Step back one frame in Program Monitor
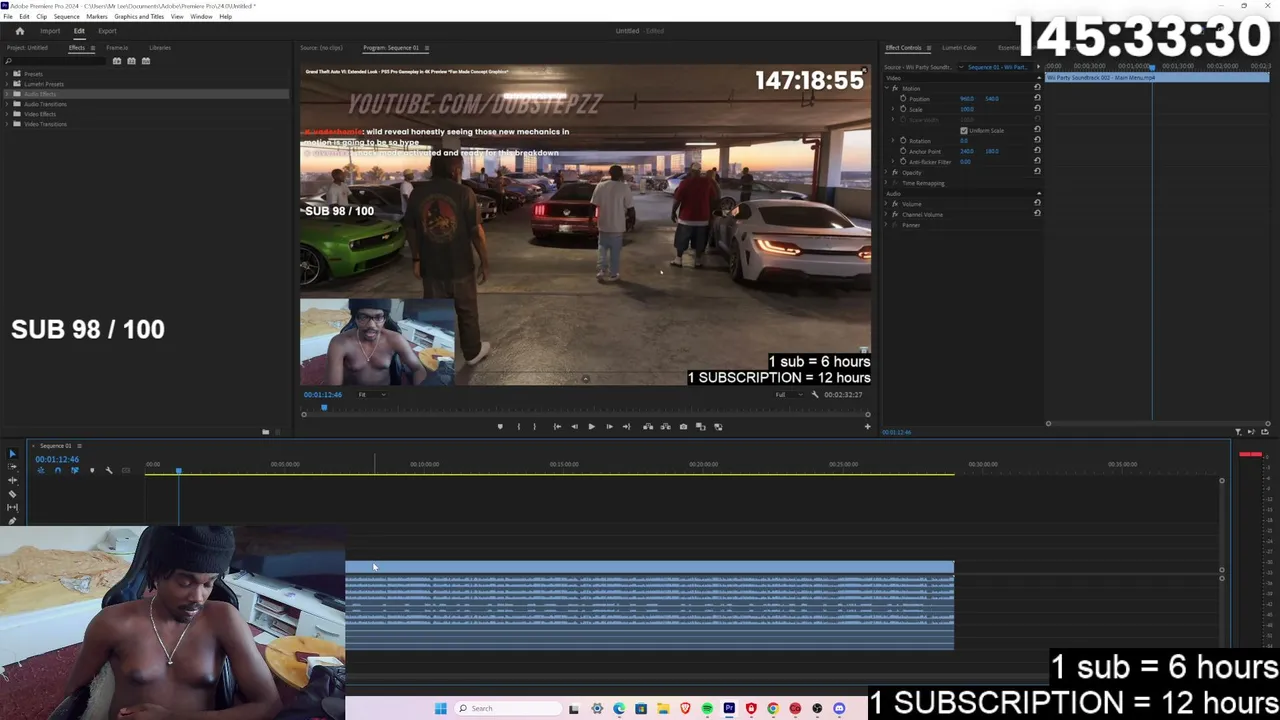Image resolution: width=1280 pixels, height=720 pixels. point(574,427)
